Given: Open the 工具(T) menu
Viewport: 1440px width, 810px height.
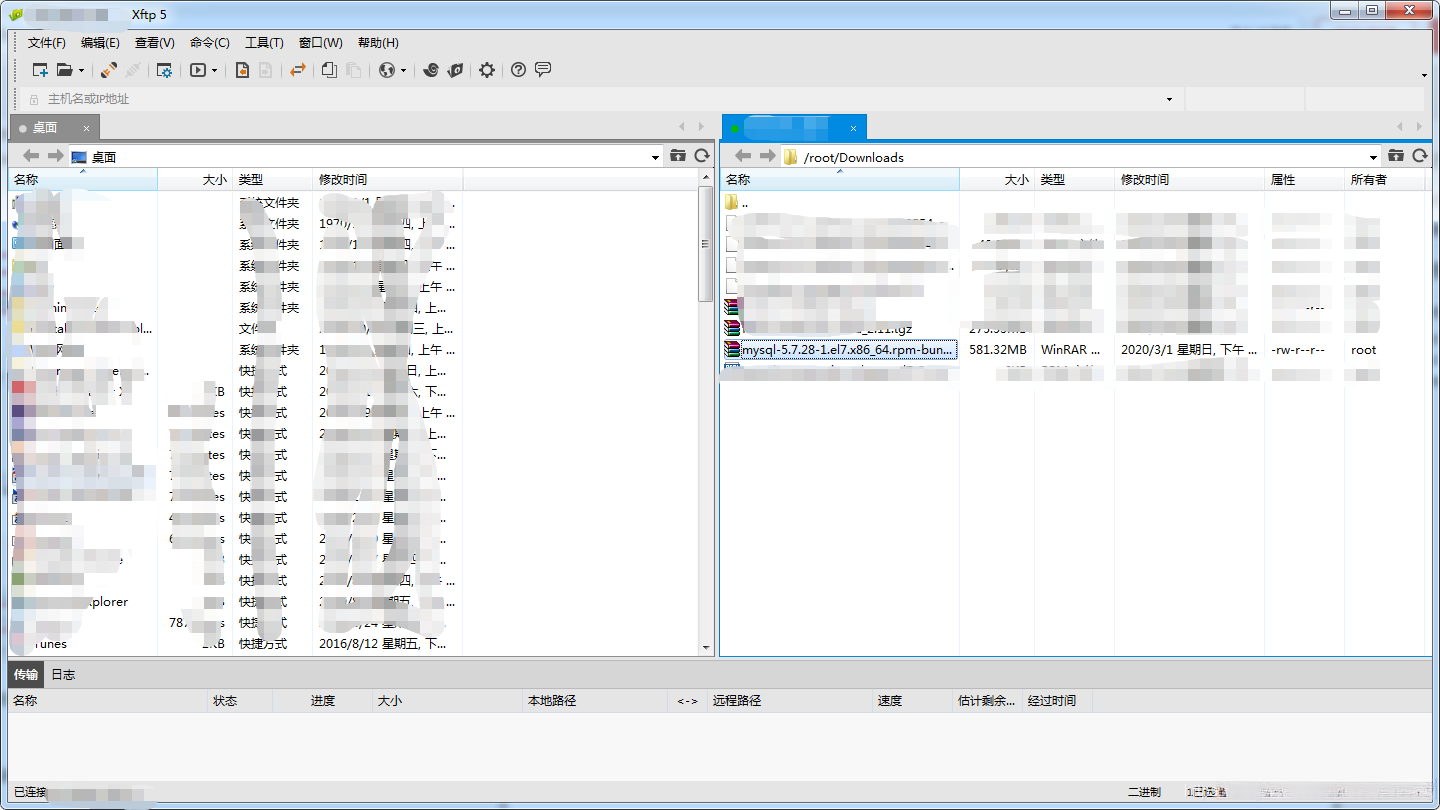Looking at the screenshot, I should 264,43.
